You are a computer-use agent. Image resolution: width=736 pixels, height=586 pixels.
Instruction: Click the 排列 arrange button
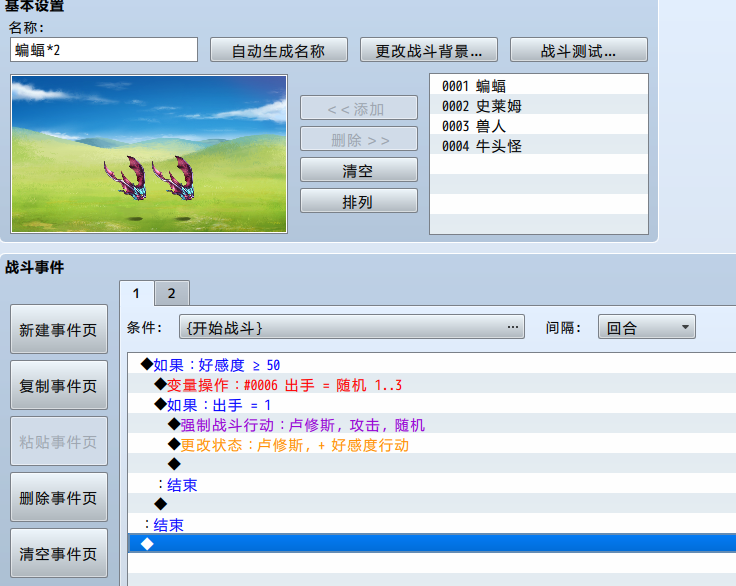[x=359, y=201]
